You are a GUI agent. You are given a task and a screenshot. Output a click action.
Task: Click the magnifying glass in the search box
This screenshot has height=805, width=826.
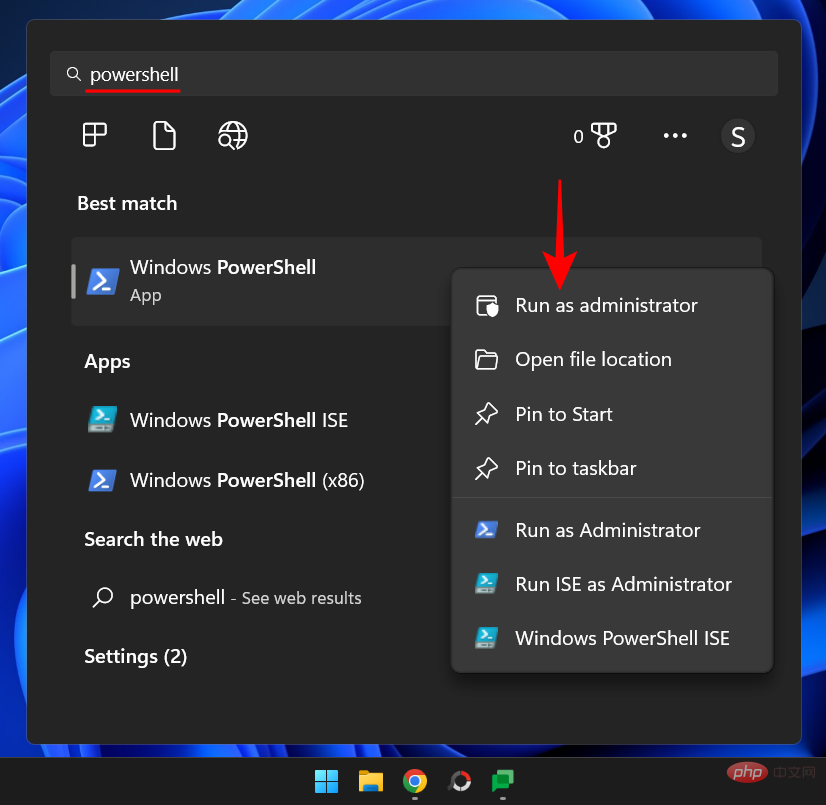74,73
